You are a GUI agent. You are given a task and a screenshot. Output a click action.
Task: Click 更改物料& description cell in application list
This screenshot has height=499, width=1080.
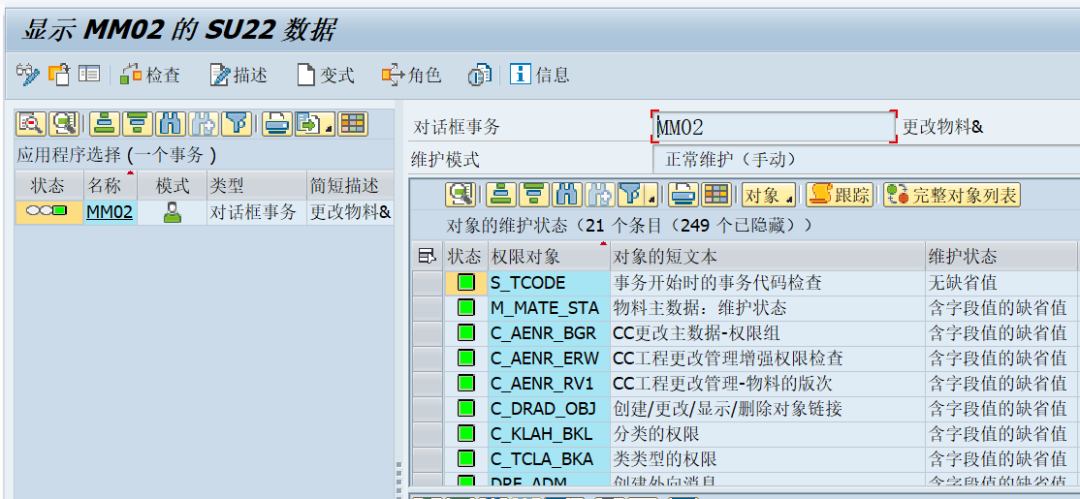click(350, 212)
